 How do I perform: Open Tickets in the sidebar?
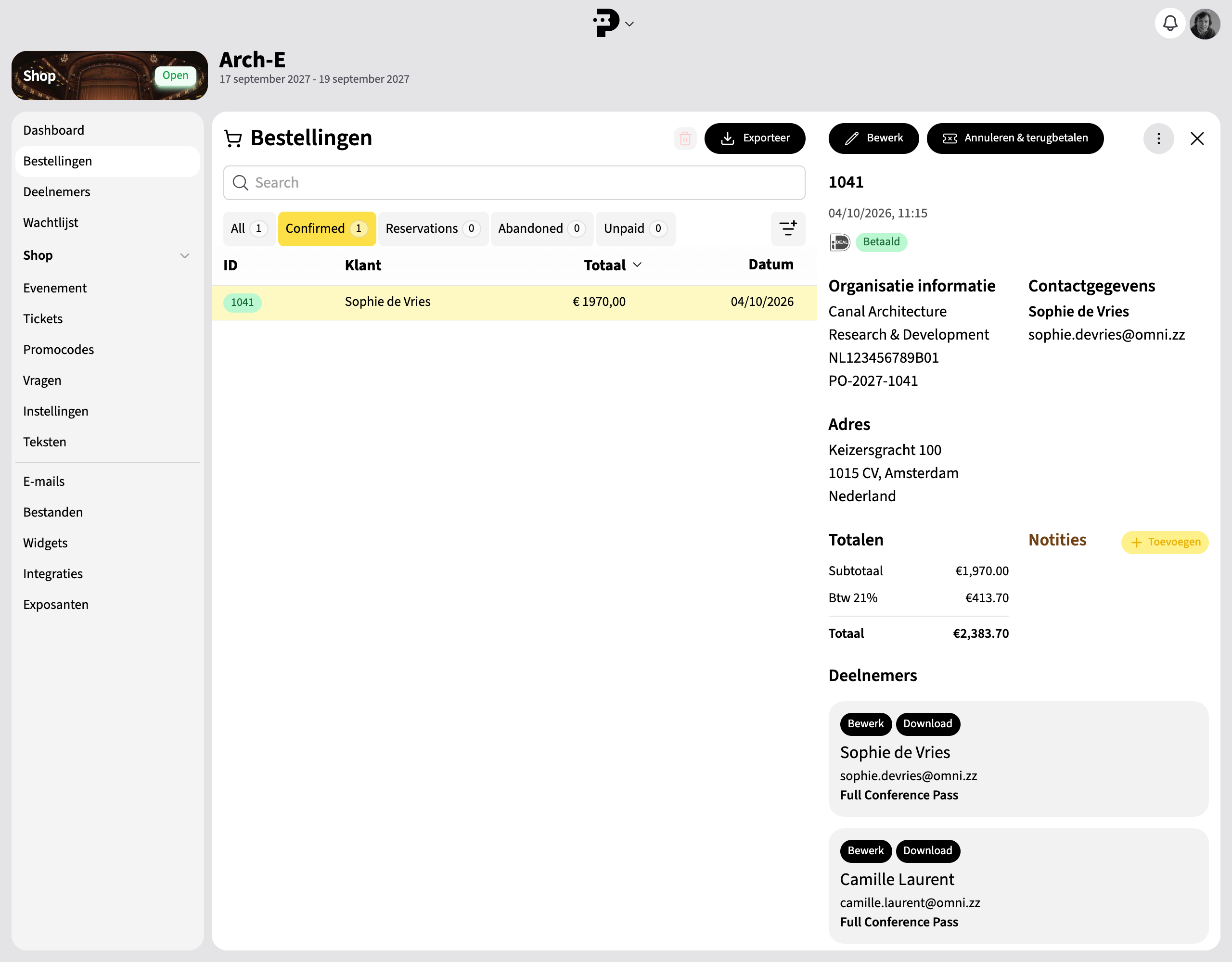[x=107, y=318]
